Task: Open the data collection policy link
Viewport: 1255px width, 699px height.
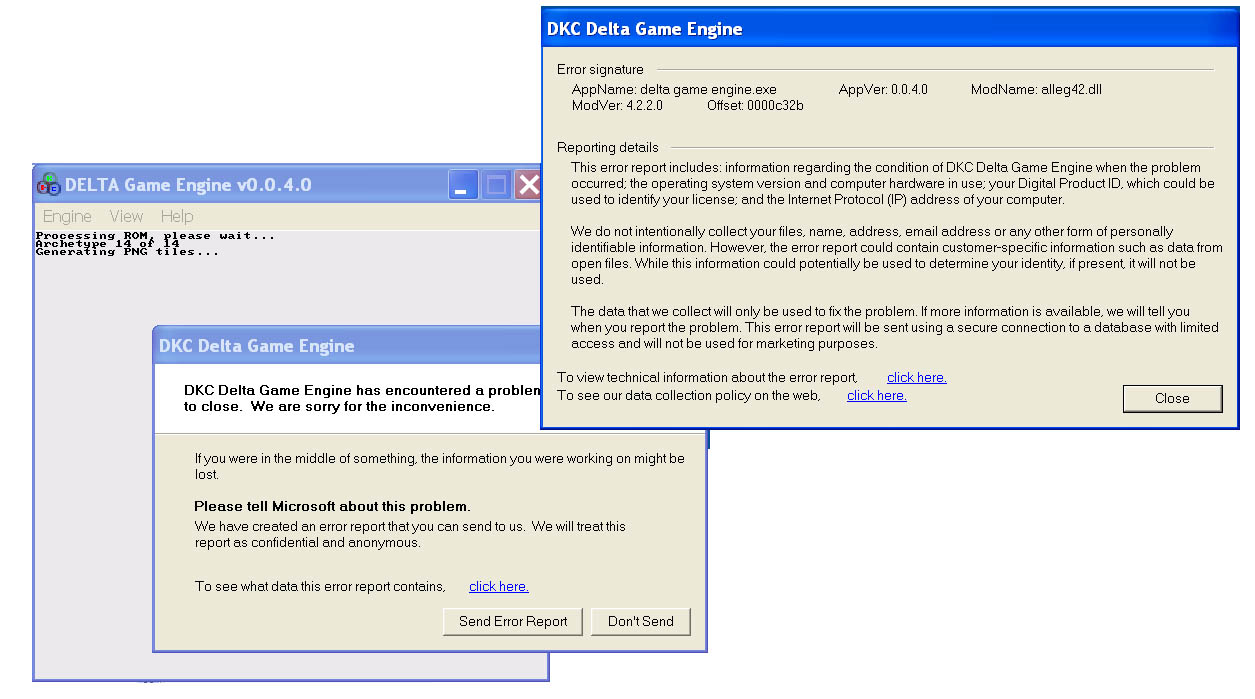Action: pos(876,395)
